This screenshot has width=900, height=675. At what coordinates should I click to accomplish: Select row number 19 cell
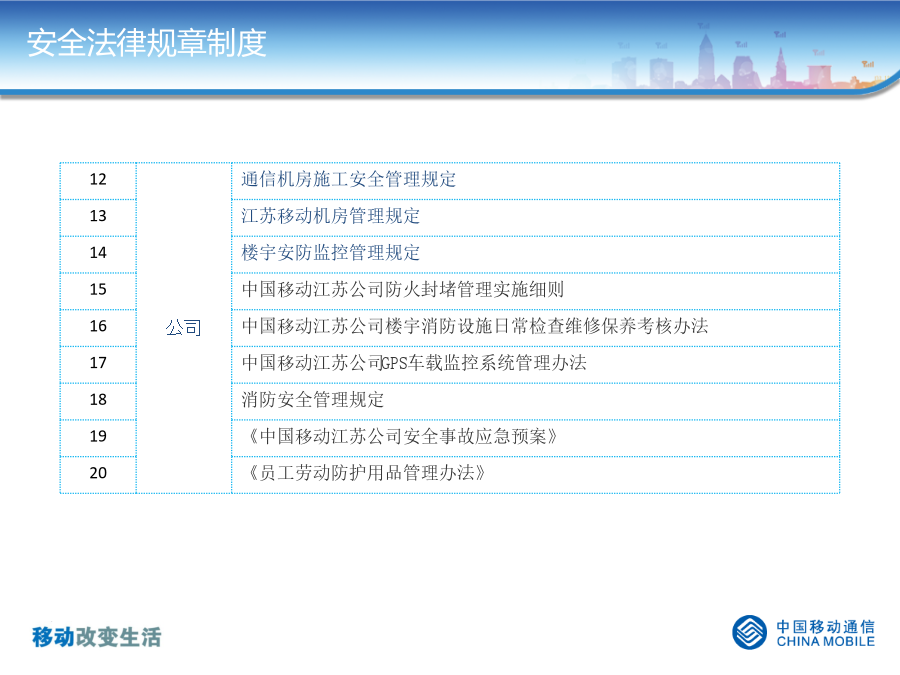98,438
